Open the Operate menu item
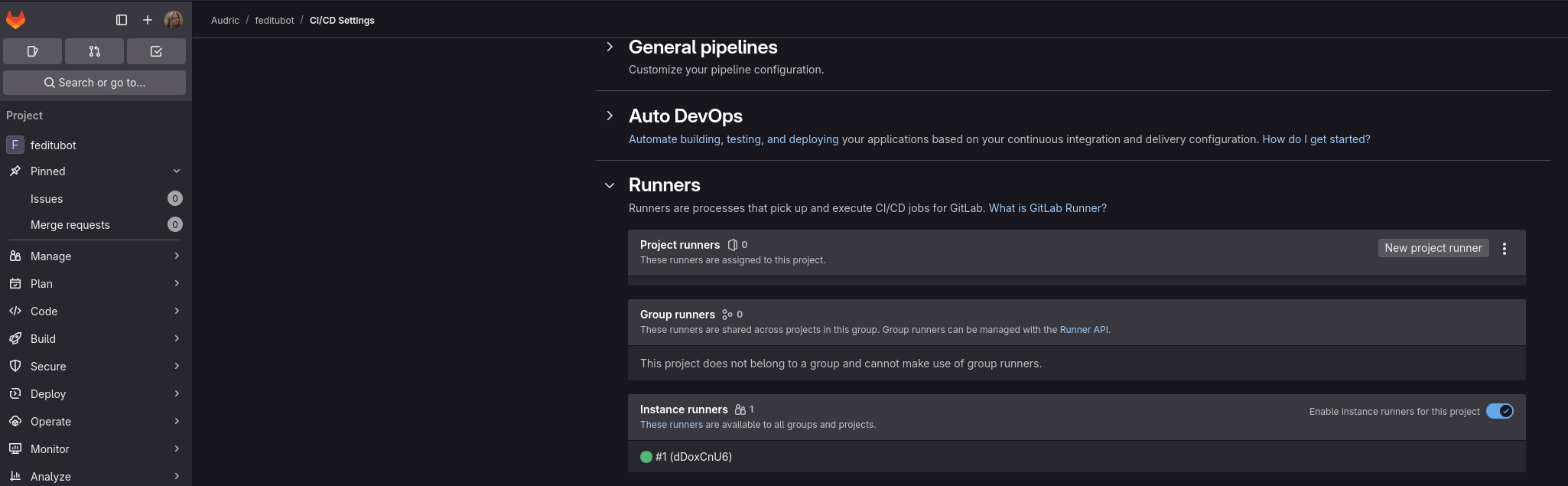Viewport: 1568px width, 486px height. coord(95,422)
